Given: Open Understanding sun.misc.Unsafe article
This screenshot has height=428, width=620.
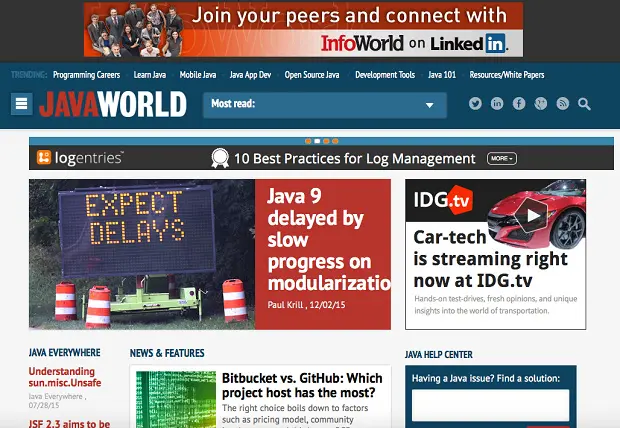Looking at the screenshot, I should pos(65,377).
